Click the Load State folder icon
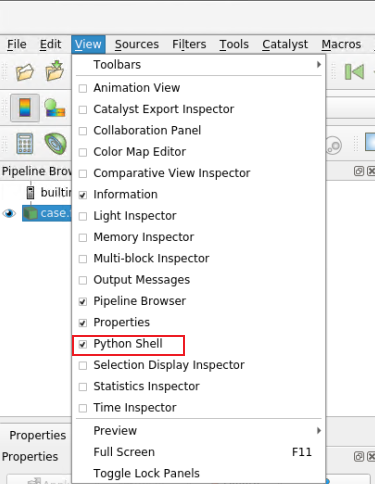This screenshot has height=484, width=375. click(x=55, y=71)
